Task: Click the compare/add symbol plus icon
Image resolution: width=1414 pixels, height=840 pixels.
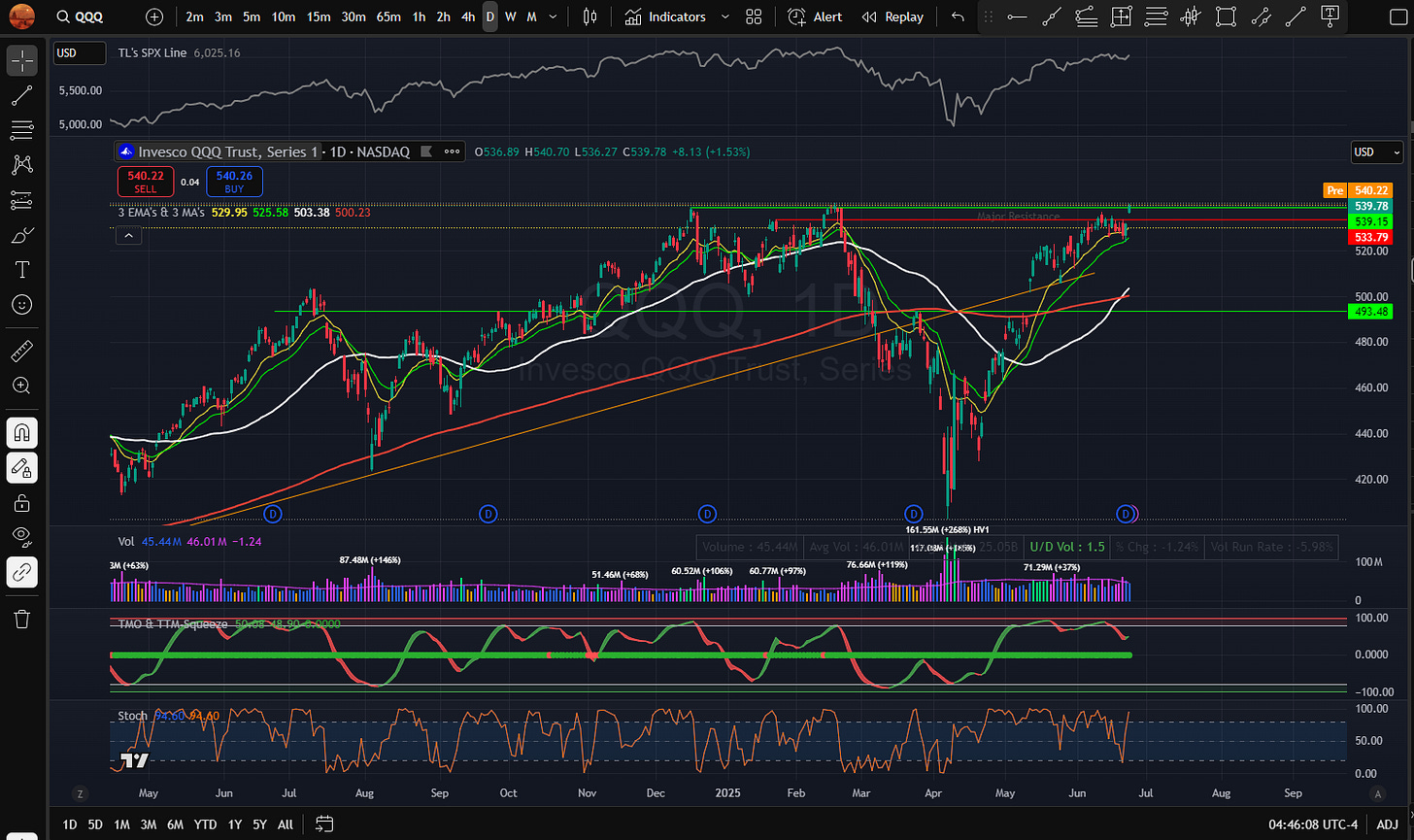Action: click(x=154, y=17)
